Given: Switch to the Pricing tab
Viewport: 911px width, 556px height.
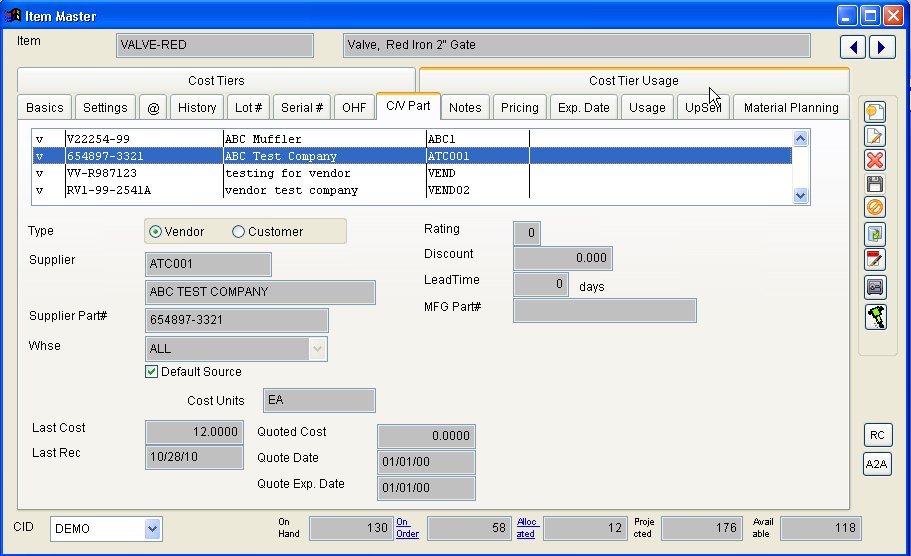Looking at the screenshot, I should [x=520, y=108].
